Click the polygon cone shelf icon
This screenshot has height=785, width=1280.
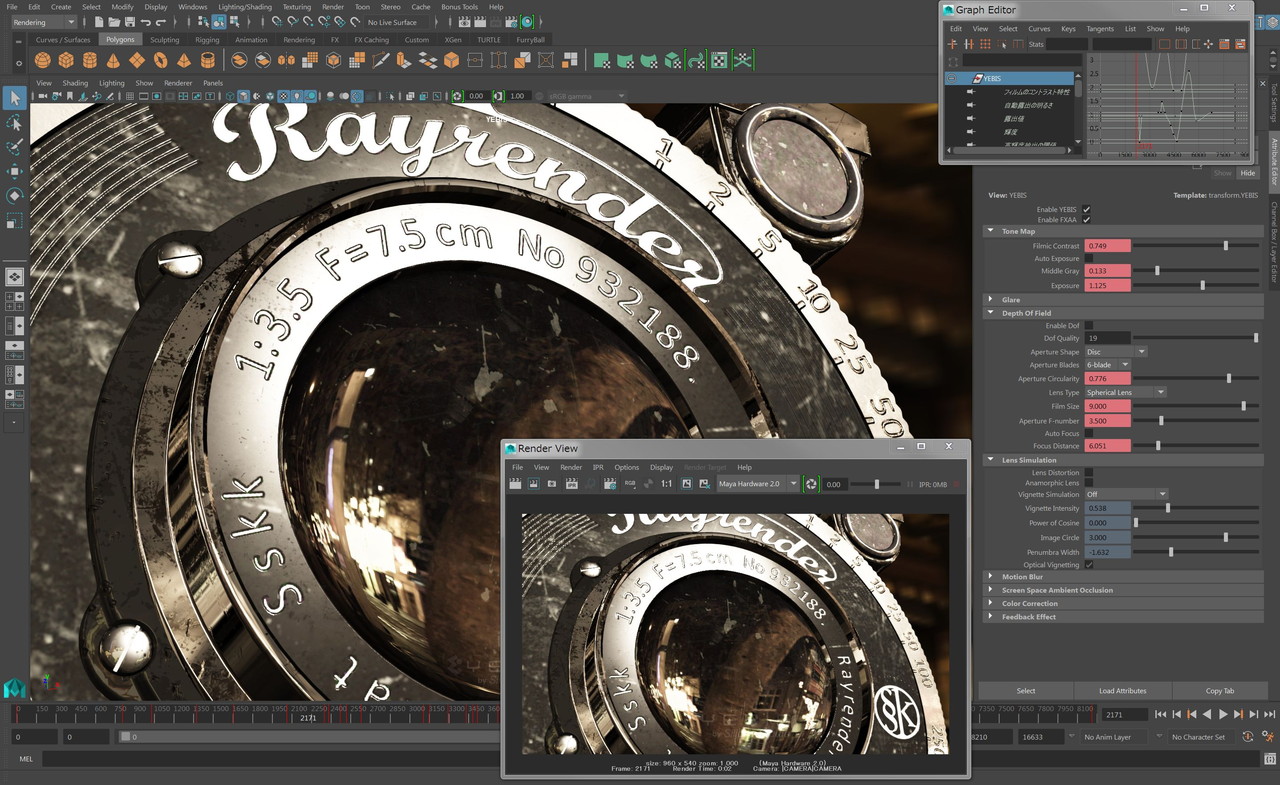(x=113, y=60)
